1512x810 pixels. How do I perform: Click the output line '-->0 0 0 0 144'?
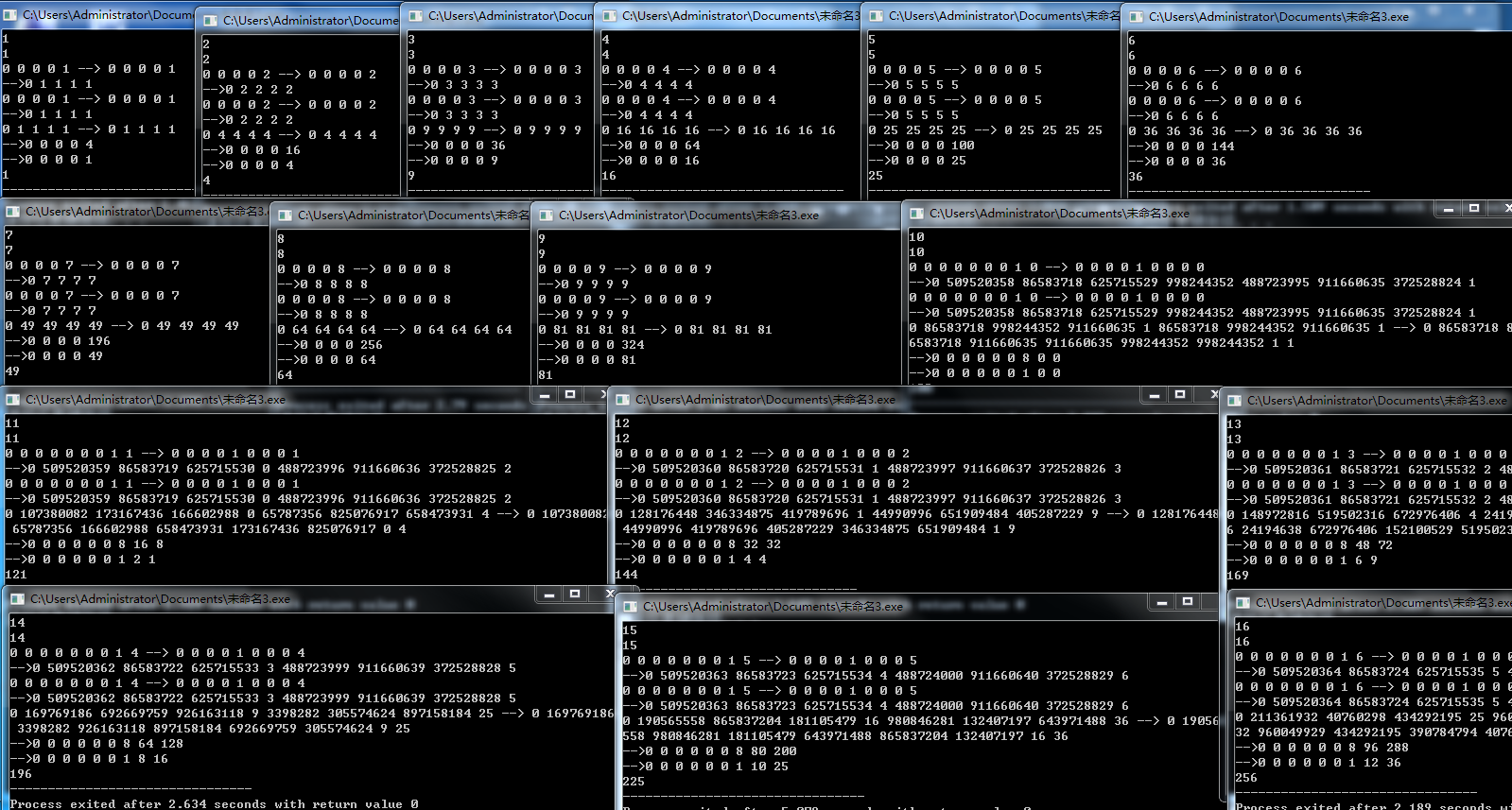(1181, 146)
